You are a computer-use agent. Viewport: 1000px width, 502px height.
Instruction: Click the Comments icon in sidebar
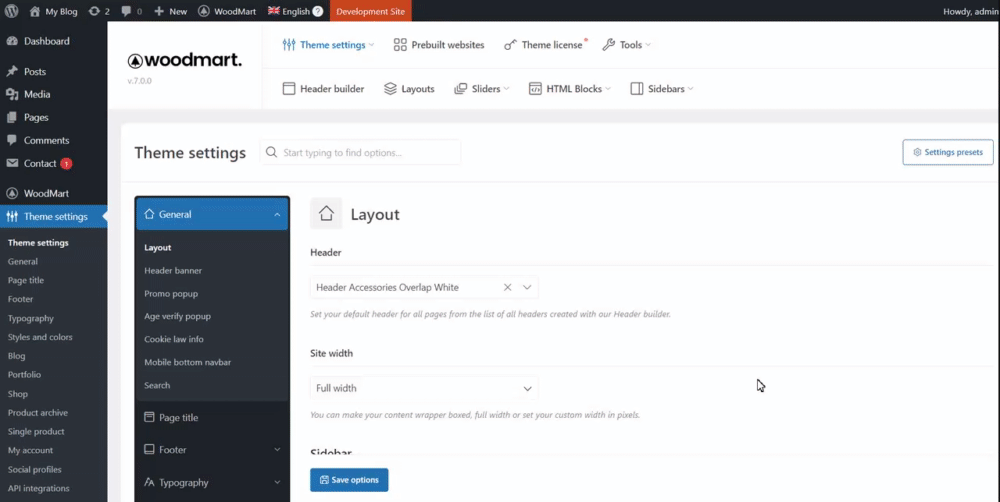click(x=12, y=140)
